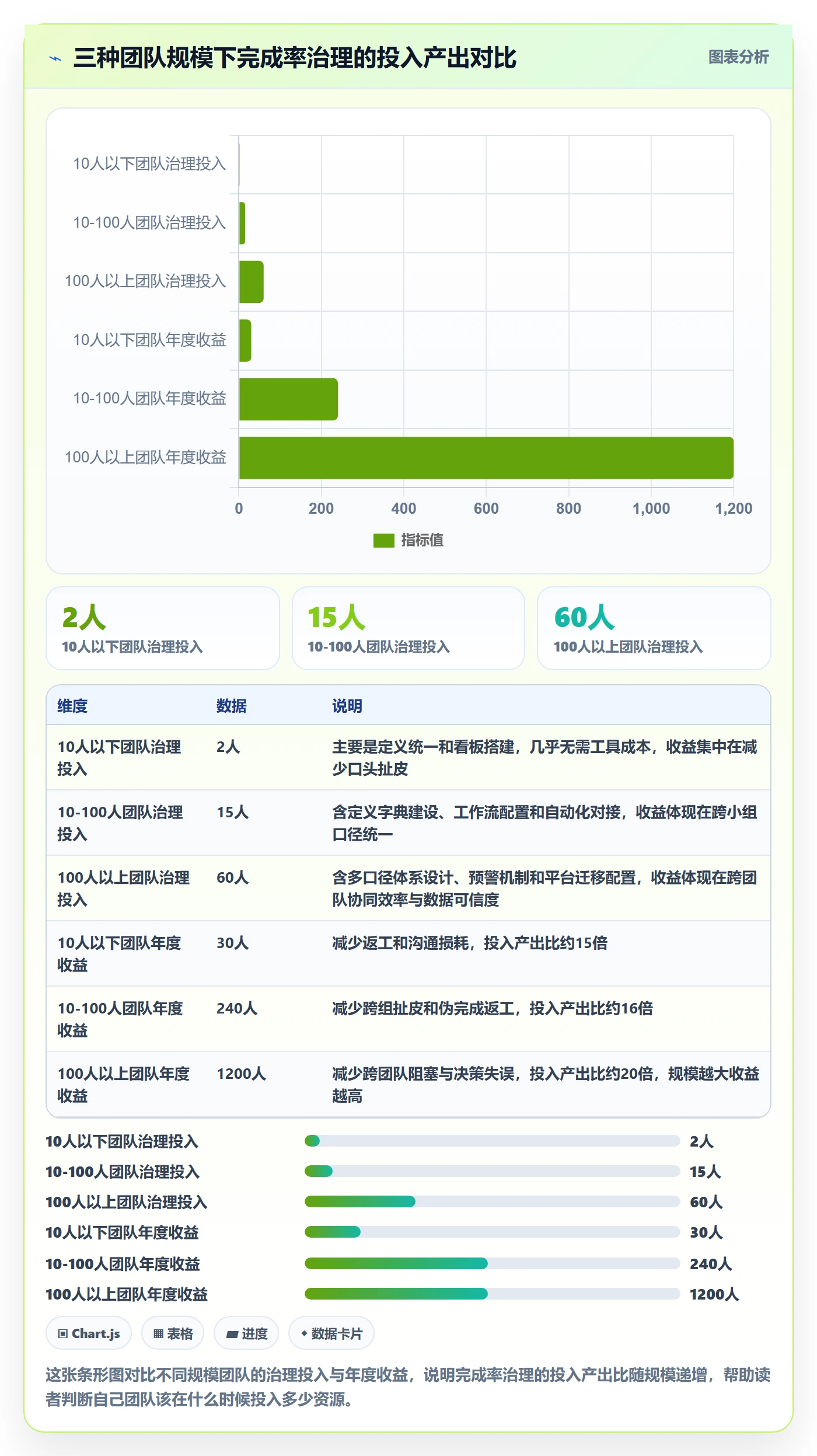Screen dimensions: 817x1456
Task: Click the 指标值 legend label
Action: click(422, 541)
